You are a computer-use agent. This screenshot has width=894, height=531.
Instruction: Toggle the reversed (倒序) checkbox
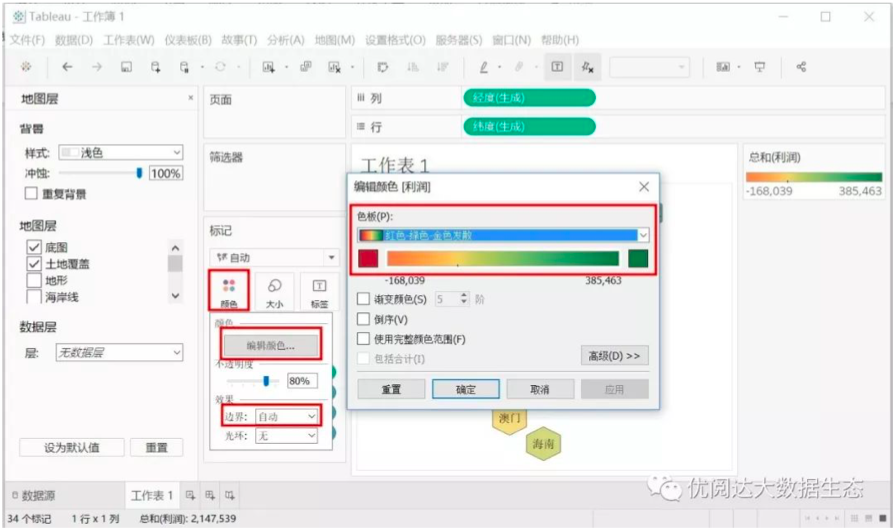pyautogui.click(x=364, y=319)
